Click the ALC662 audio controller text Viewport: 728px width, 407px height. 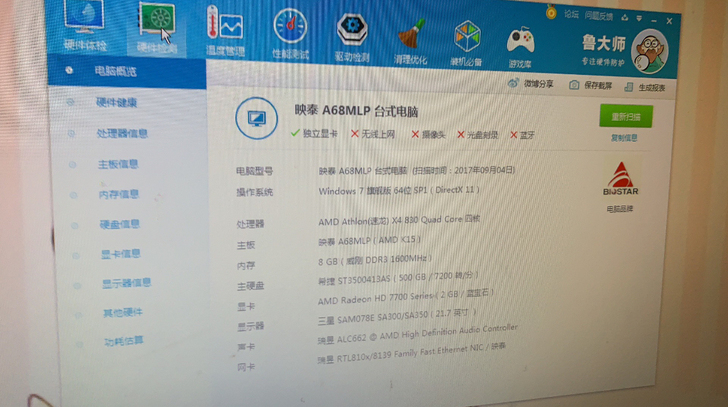417,334
